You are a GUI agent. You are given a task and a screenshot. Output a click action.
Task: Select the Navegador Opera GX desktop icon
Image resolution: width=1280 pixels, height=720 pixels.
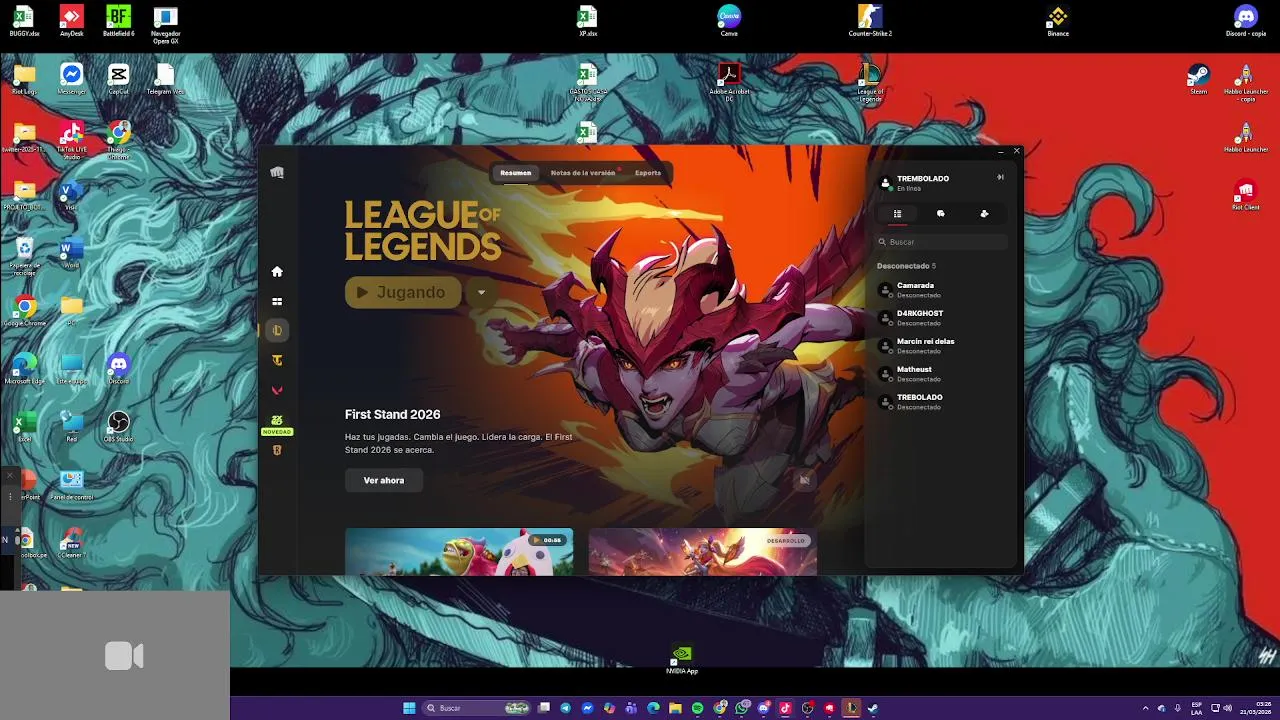click(166, 25)
